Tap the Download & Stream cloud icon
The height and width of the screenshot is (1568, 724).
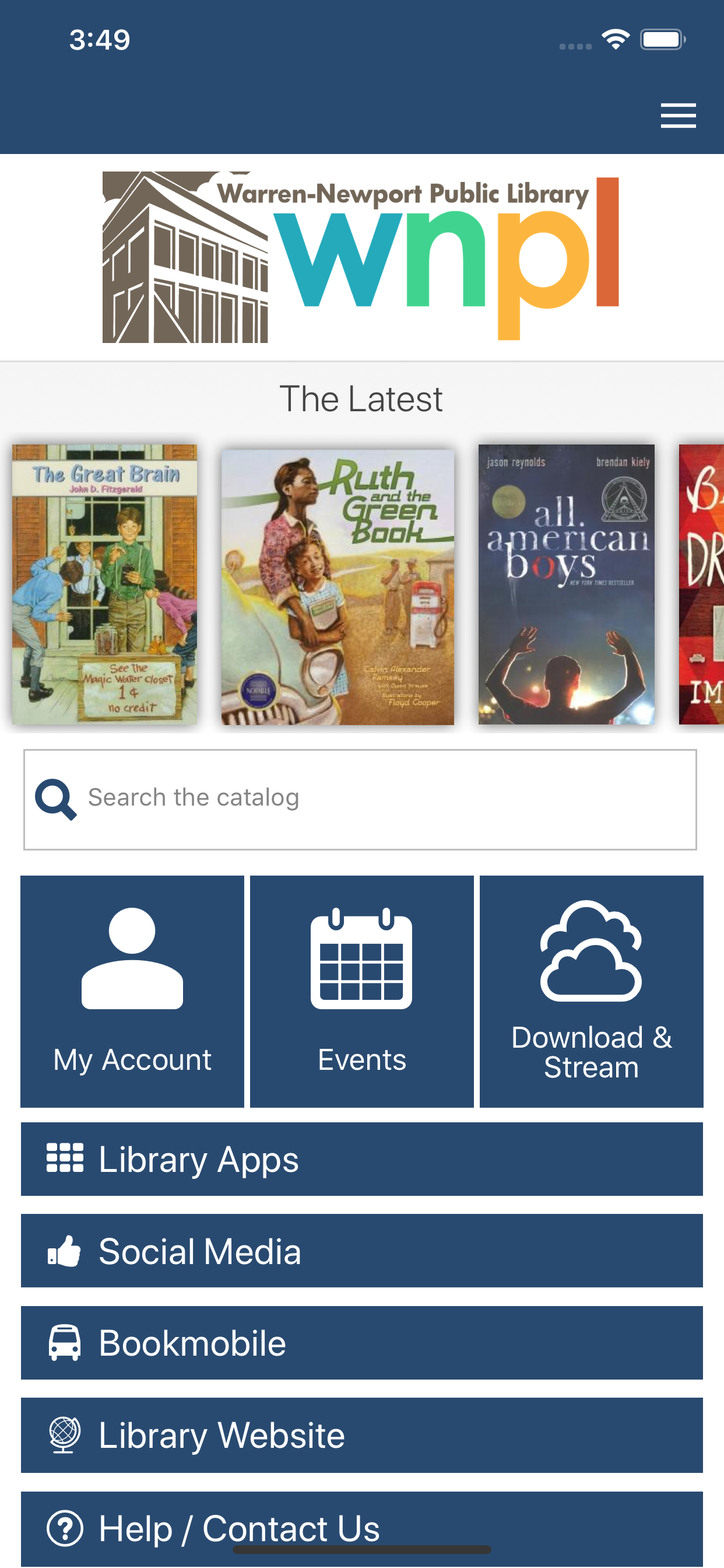591,950
